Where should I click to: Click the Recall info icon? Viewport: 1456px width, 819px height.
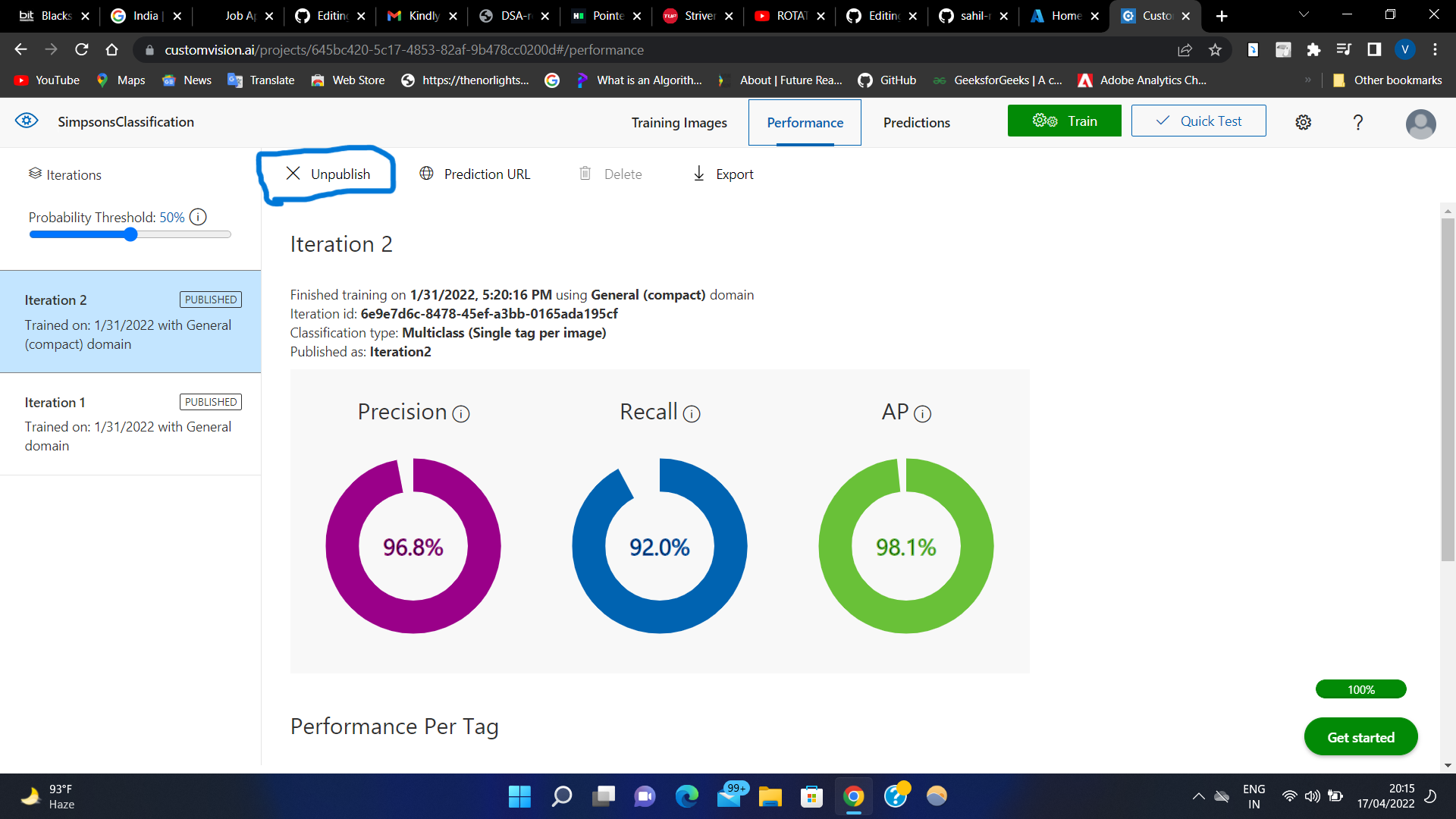pyautogui.click(x=692, y=413)
